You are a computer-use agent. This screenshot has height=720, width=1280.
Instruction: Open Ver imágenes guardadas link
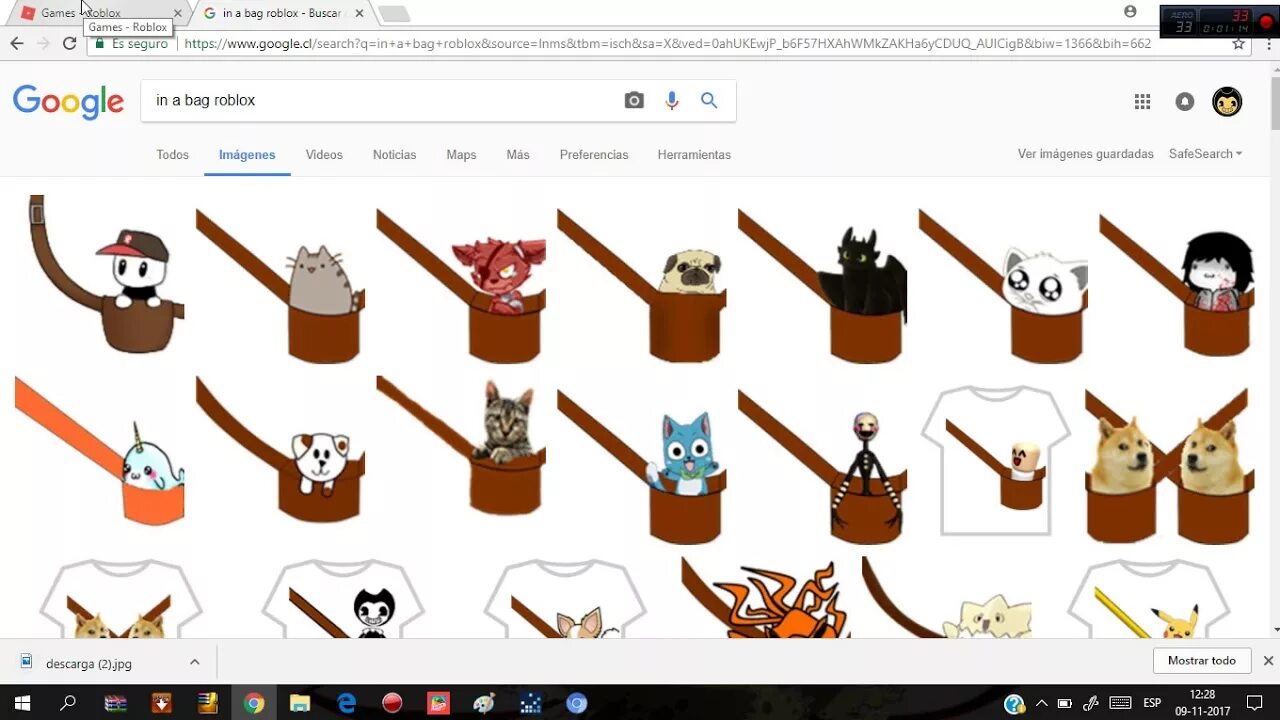coord(1085,154)
